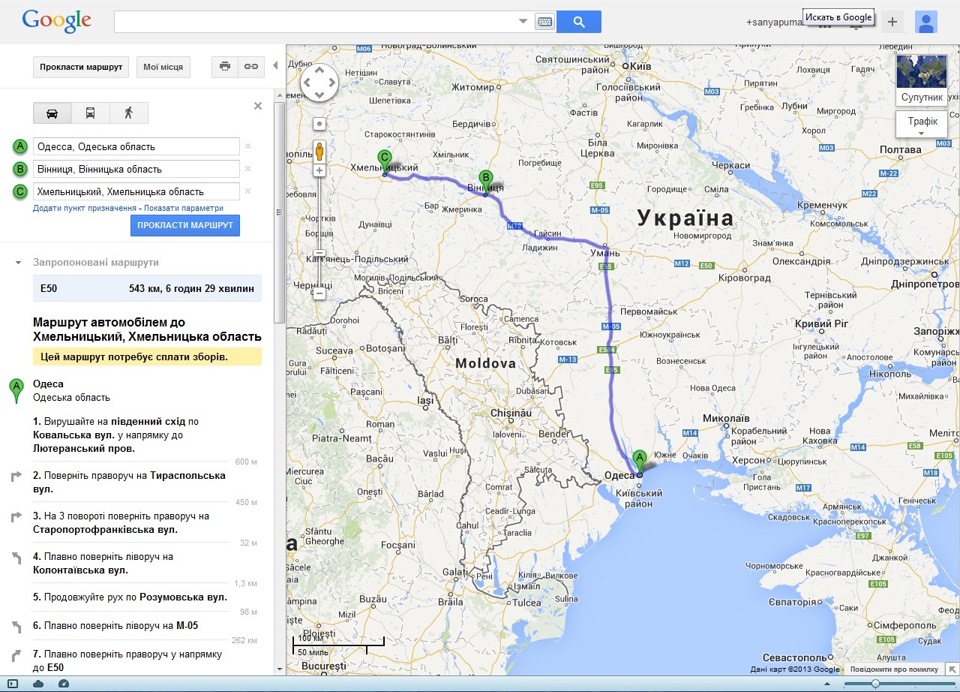Open the 'Мої місця' tab

point(163,67)
